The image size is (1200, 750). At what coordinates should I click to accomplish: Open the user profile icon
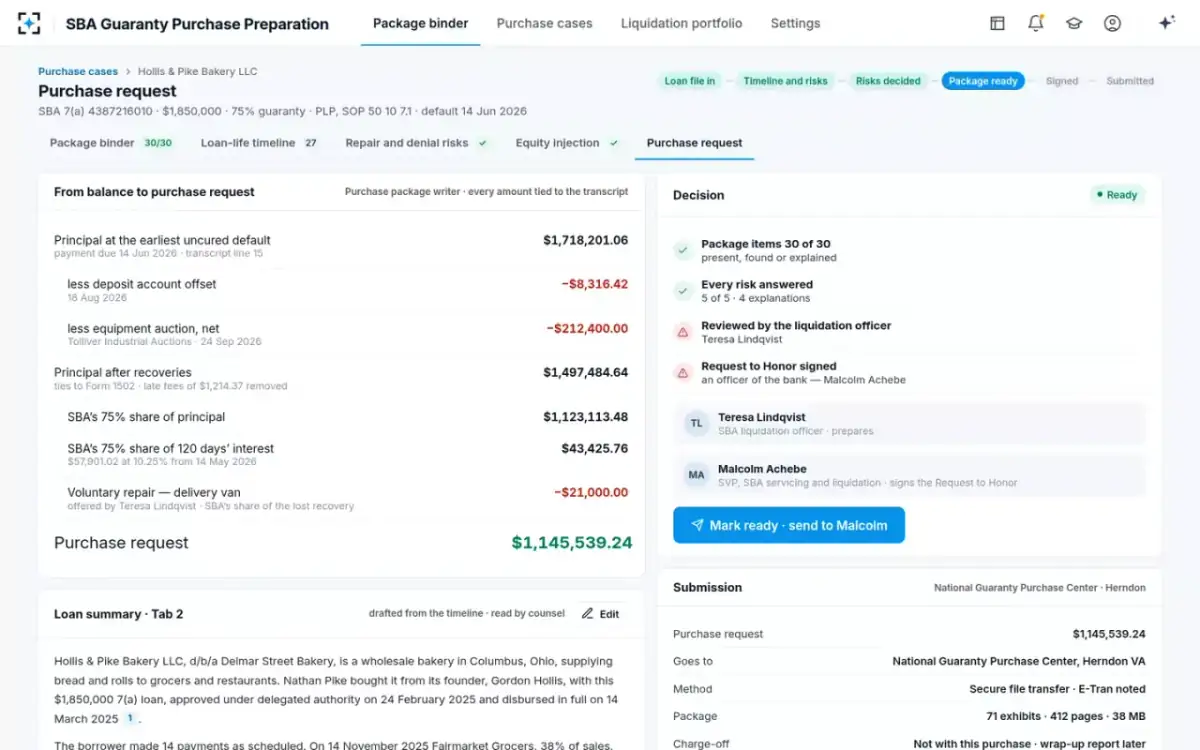(1112, 23)
